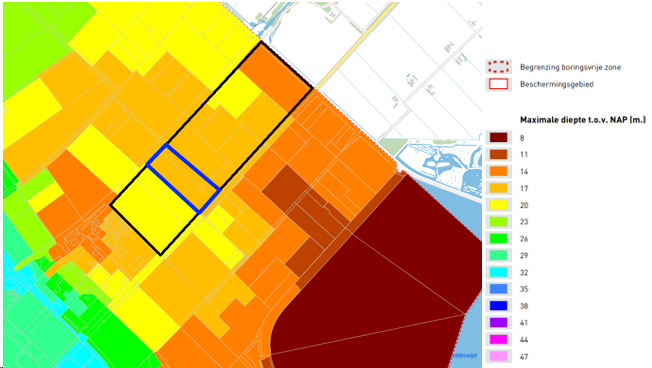Click the light blue 35 m legend swatch
This screenshot has height=368, width=652.
[x=498, y=289]
